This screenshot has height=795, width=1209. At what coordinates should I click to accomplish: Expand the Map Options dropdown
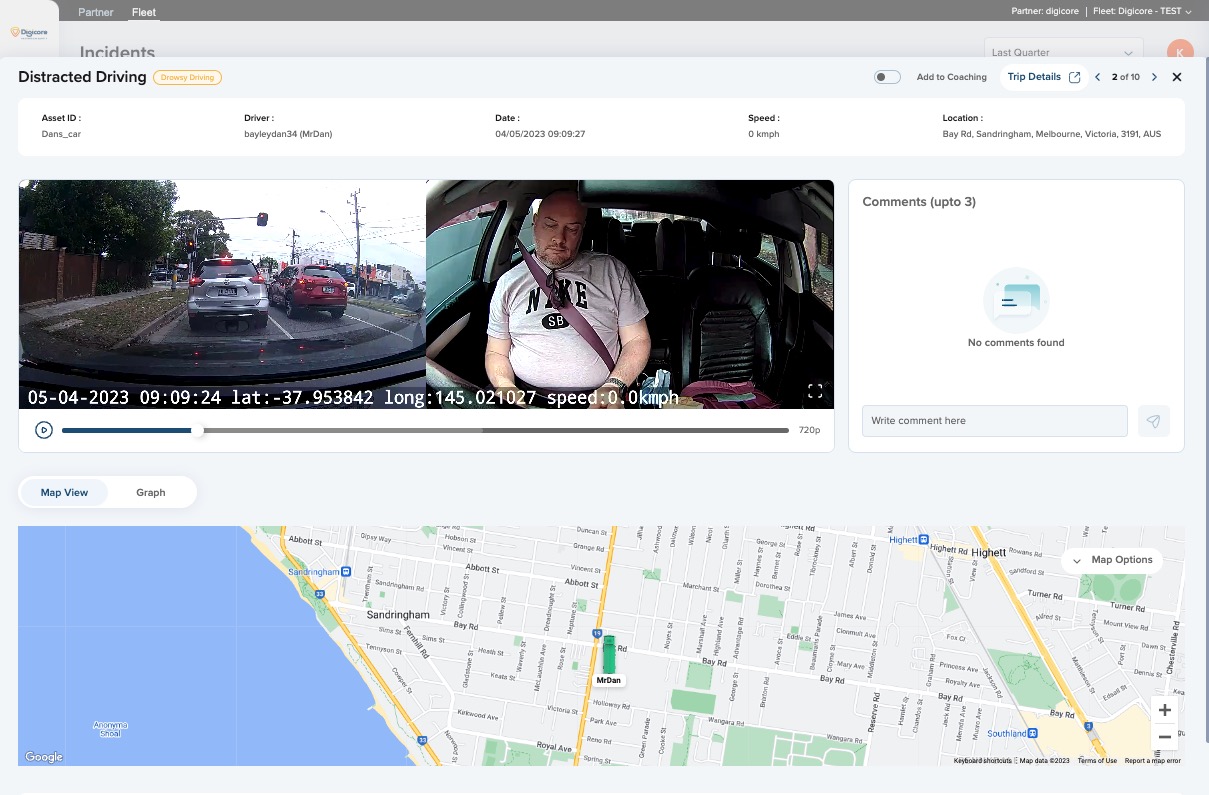[x=1112, y=560]
